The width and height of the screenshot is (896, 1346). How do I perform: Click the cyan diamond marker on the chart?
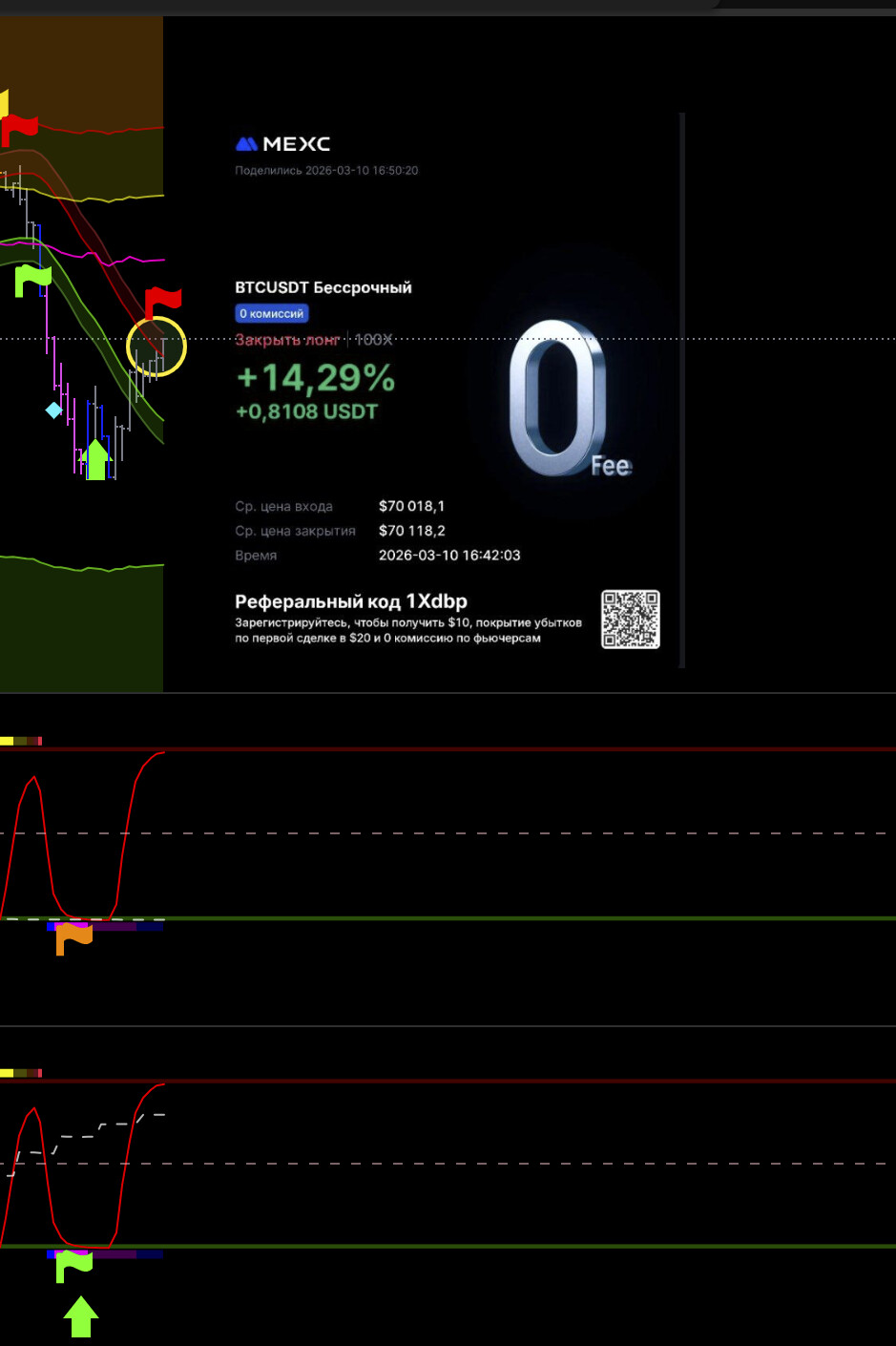pyautogui.click(x=54, y=410)
